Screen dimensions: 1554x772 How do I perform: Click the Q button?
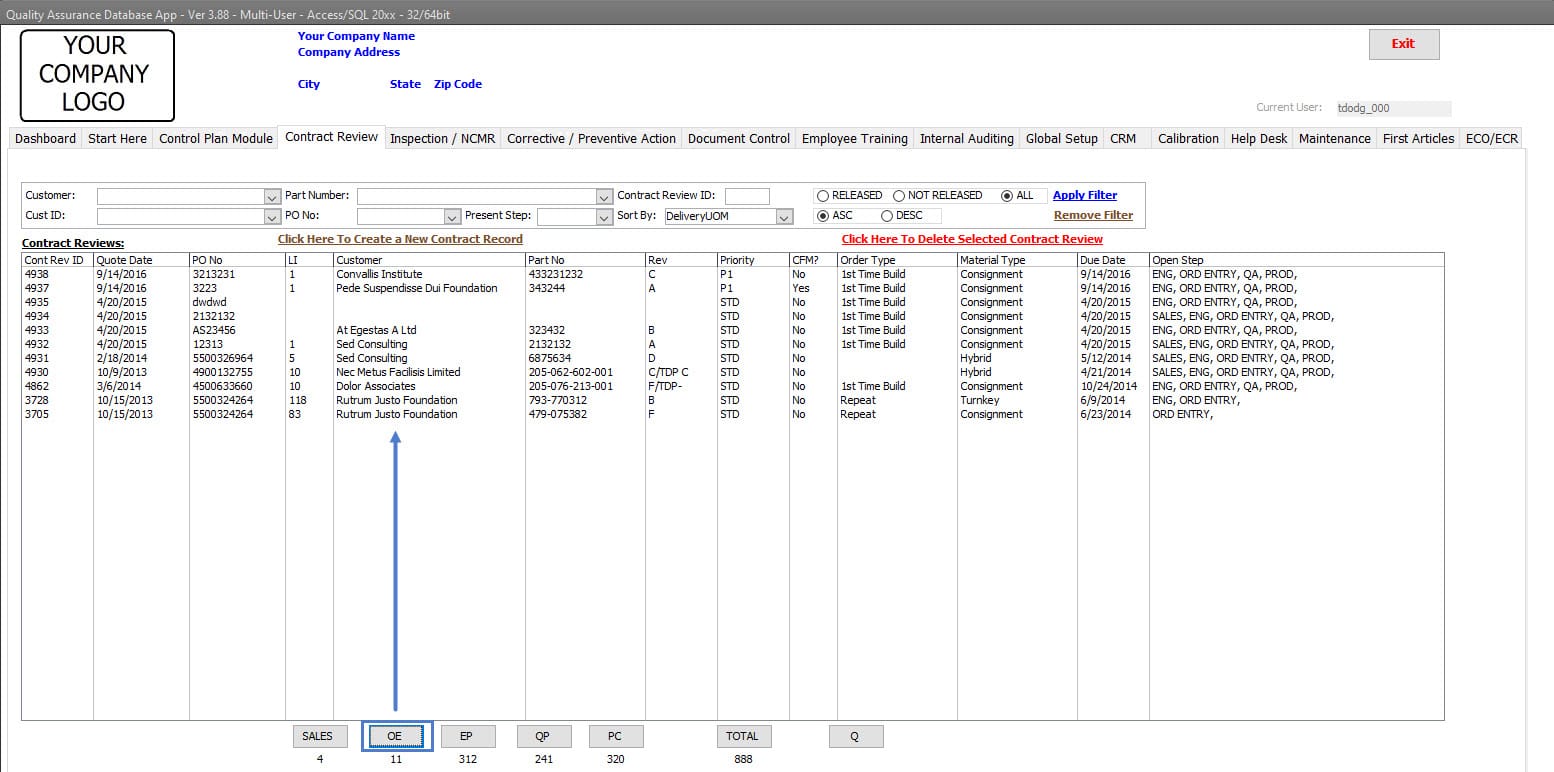[856, 736]
